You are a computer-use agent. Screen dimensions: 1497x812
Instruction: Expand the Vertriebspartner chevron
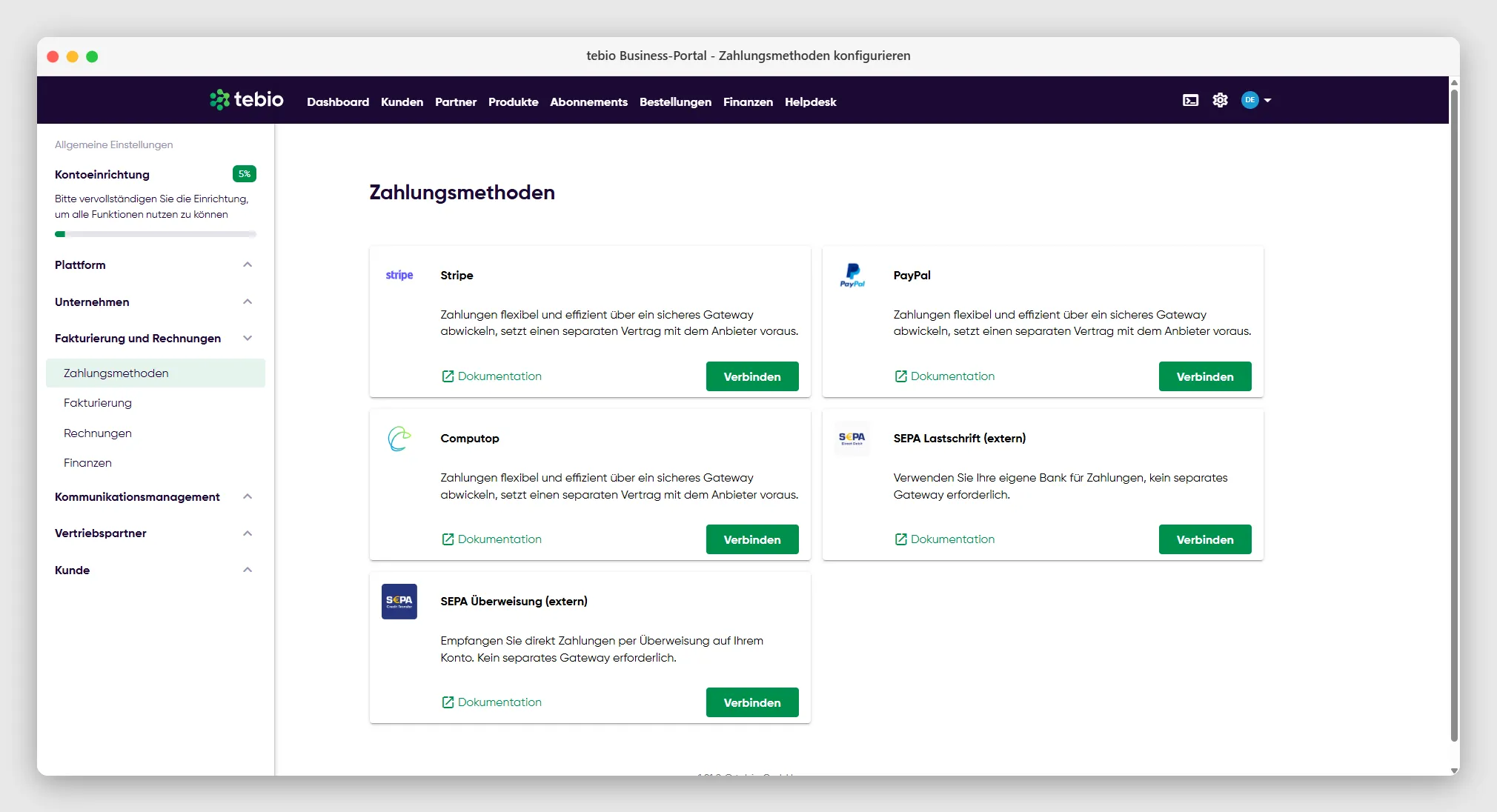(248, 533)
